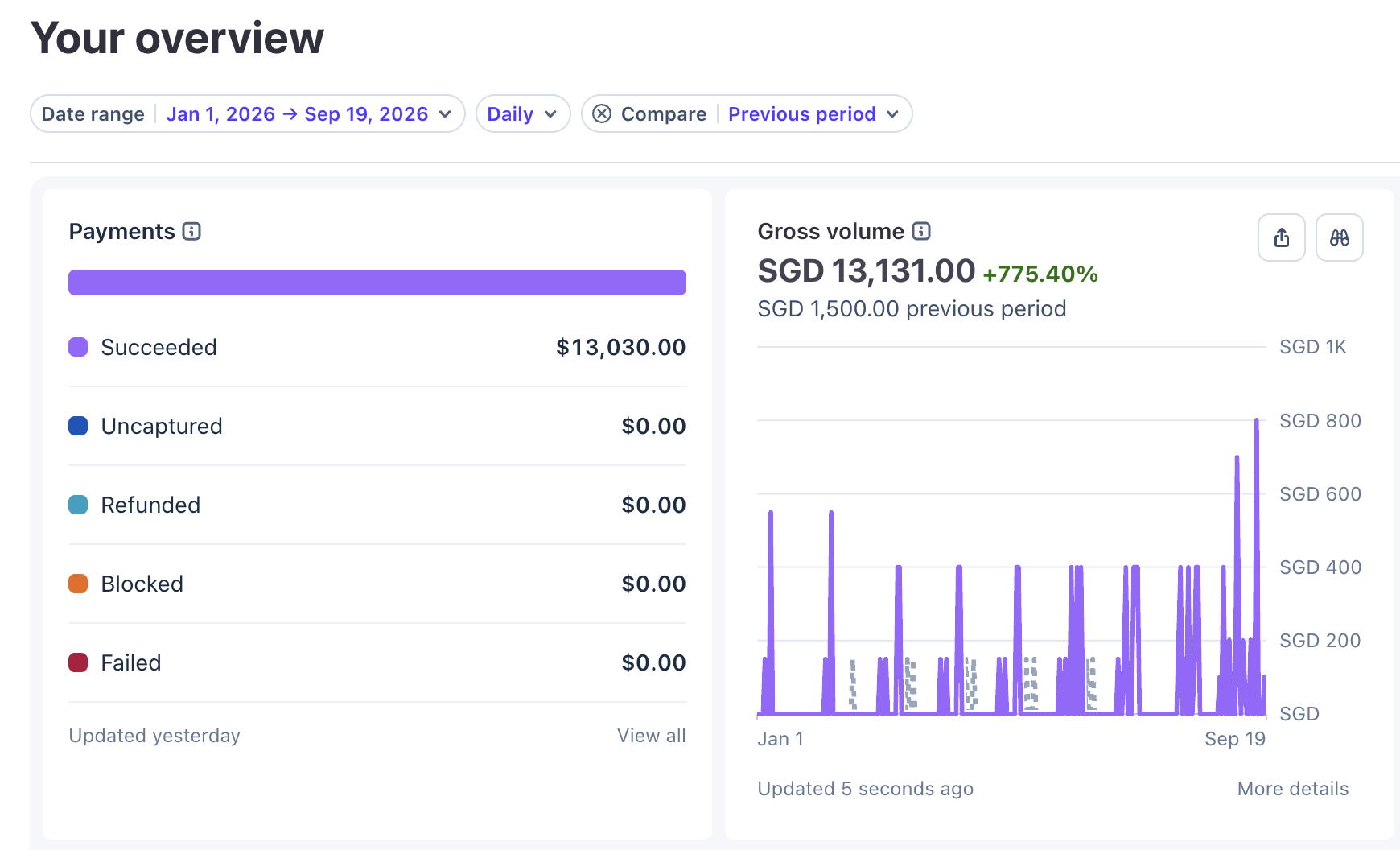Remove the Compare filter with x icon
The width and height of the screenshot is (1400, 850).
pos(602,113)
